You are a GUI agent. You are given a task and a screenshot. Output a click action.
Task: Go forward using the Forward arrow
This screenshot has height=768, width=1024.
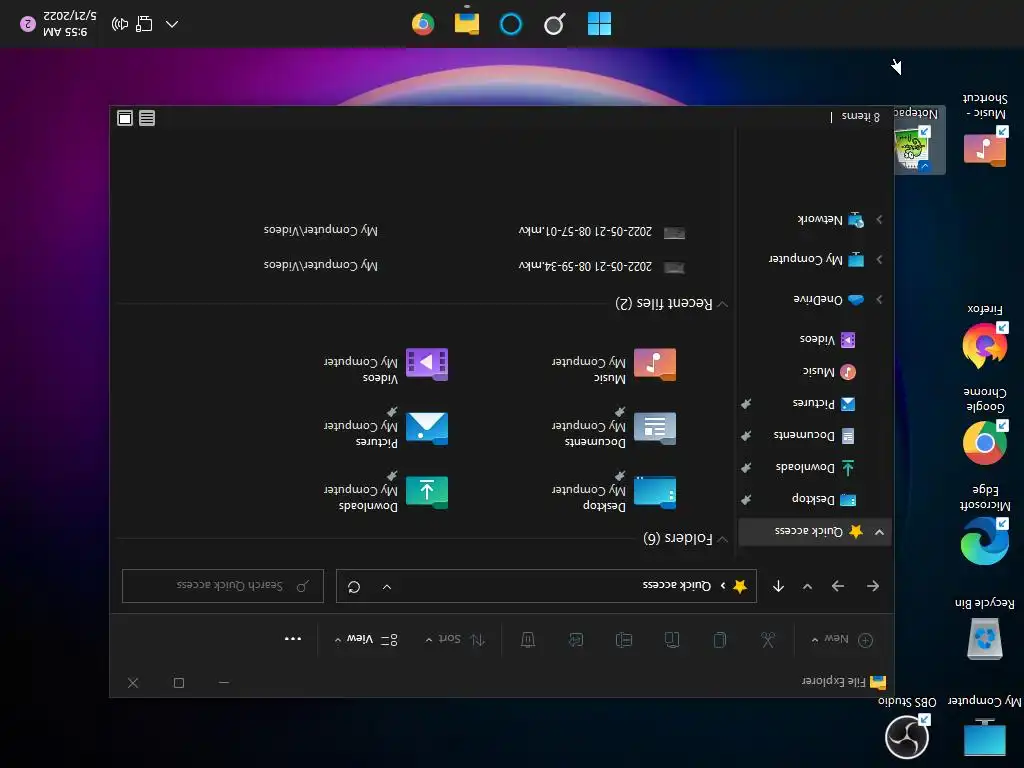click(838, 586)
